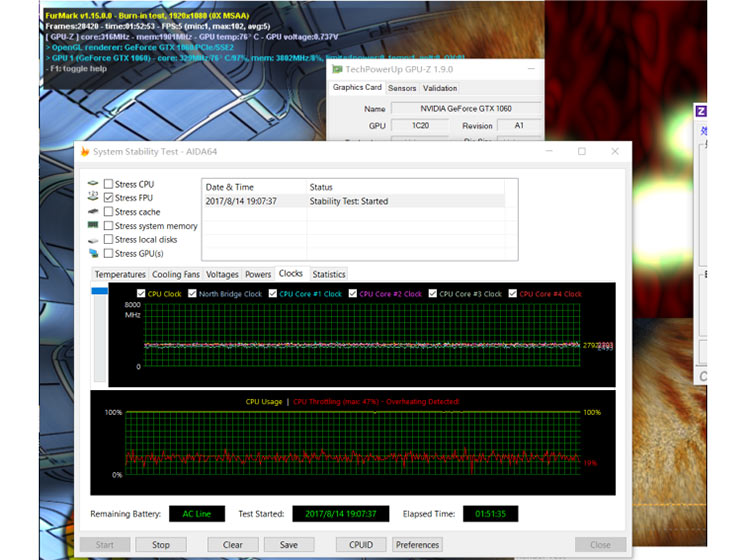
Task: Click the log date '2017/8/14 19:07:37' cell
Action: point(241,201)
